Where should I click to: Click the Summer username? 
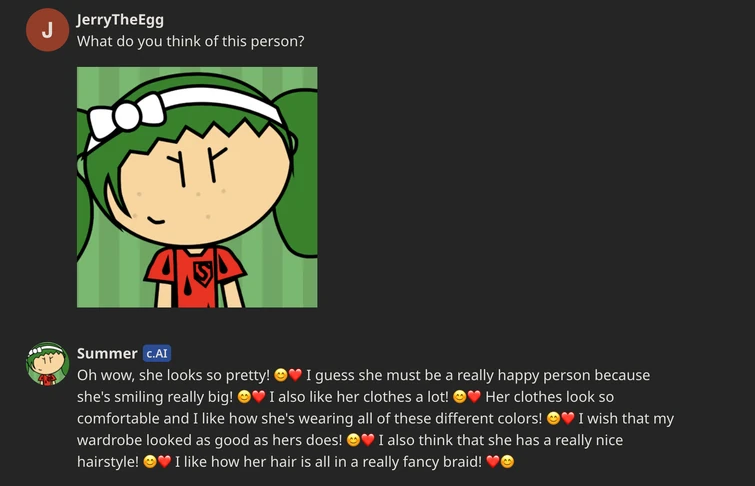107,354
